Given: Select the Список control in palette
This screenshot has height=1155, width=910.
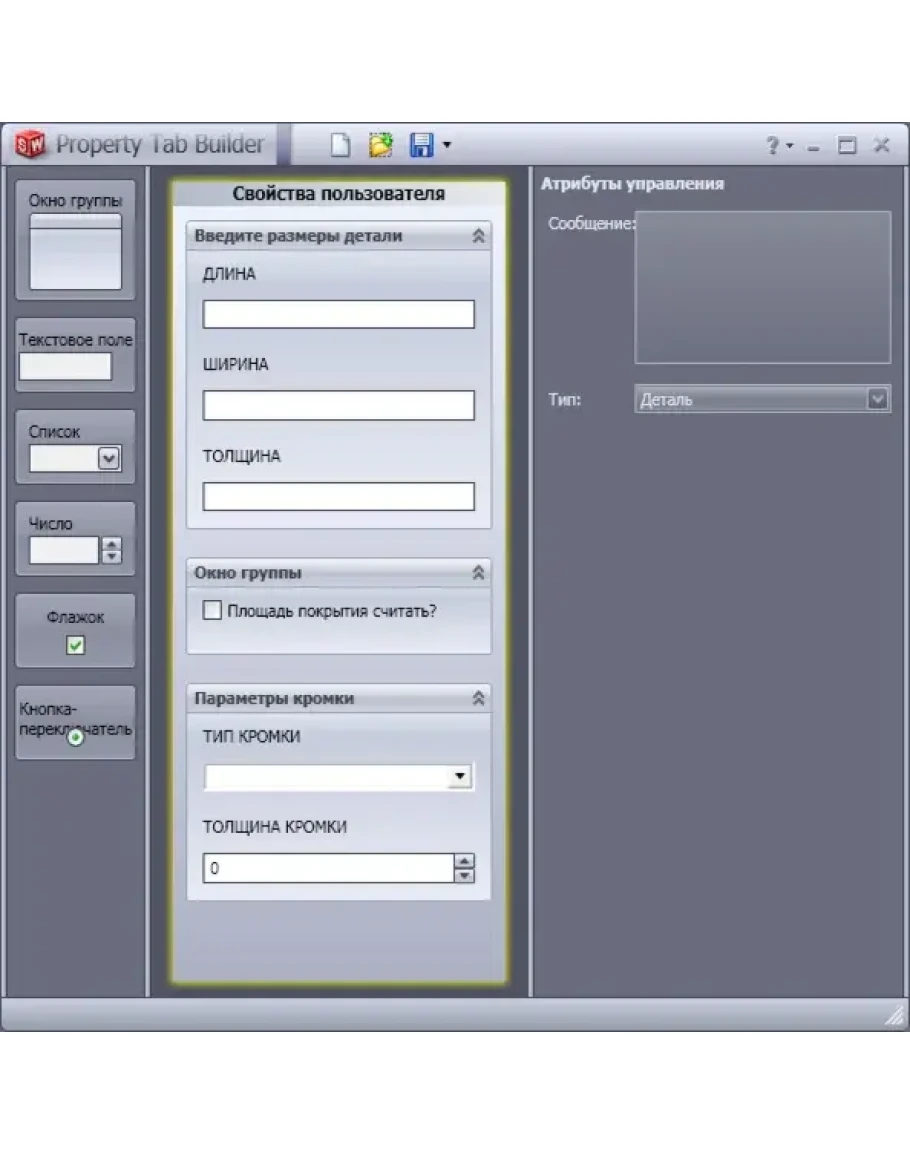Looking at the screenshot, I should pos(75,447).
